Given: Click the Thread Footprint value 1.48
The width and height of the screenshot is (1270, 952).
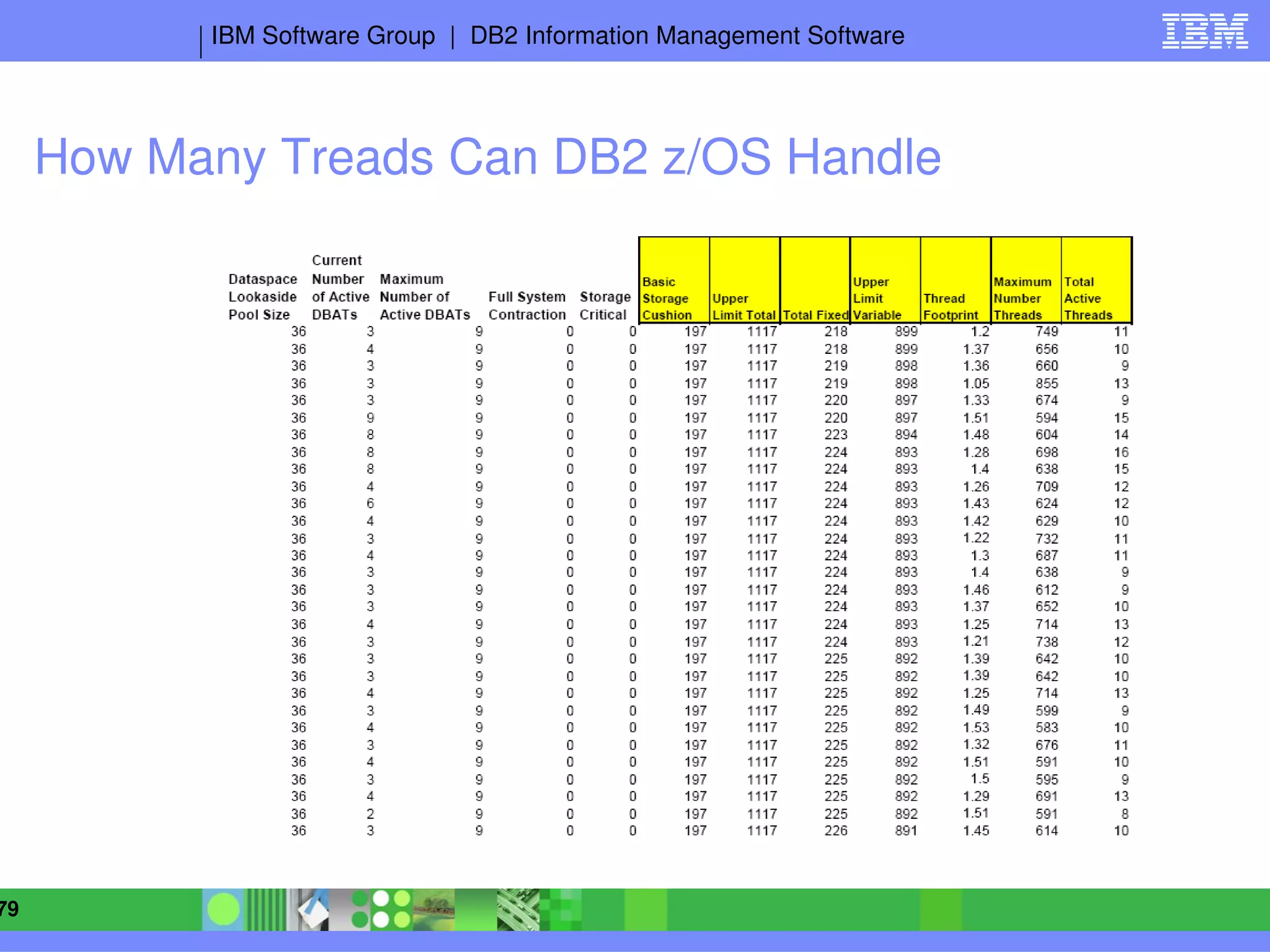Looking at the screenshot, I should pos(976,434).
